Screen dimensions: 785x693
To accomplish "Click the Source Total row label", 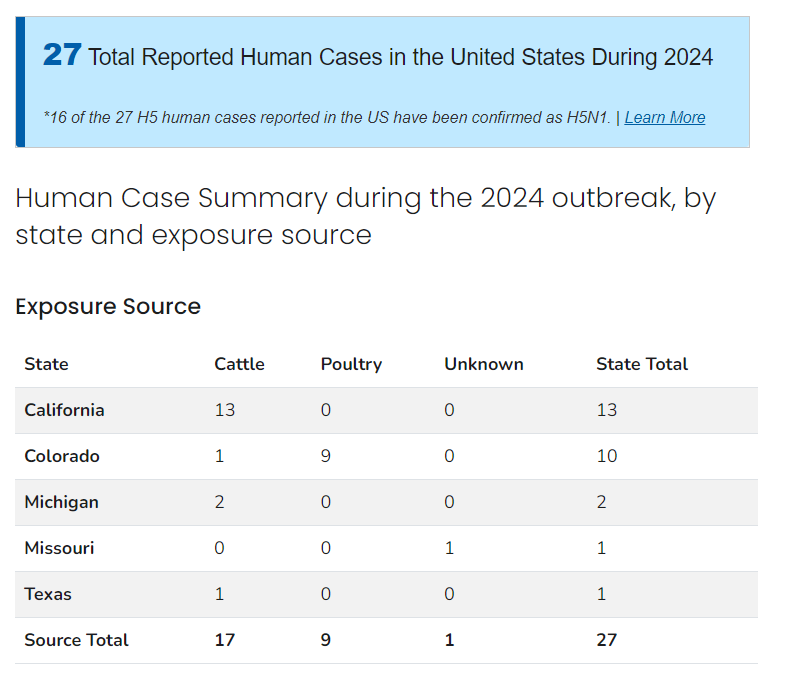I will click(76, 640).
